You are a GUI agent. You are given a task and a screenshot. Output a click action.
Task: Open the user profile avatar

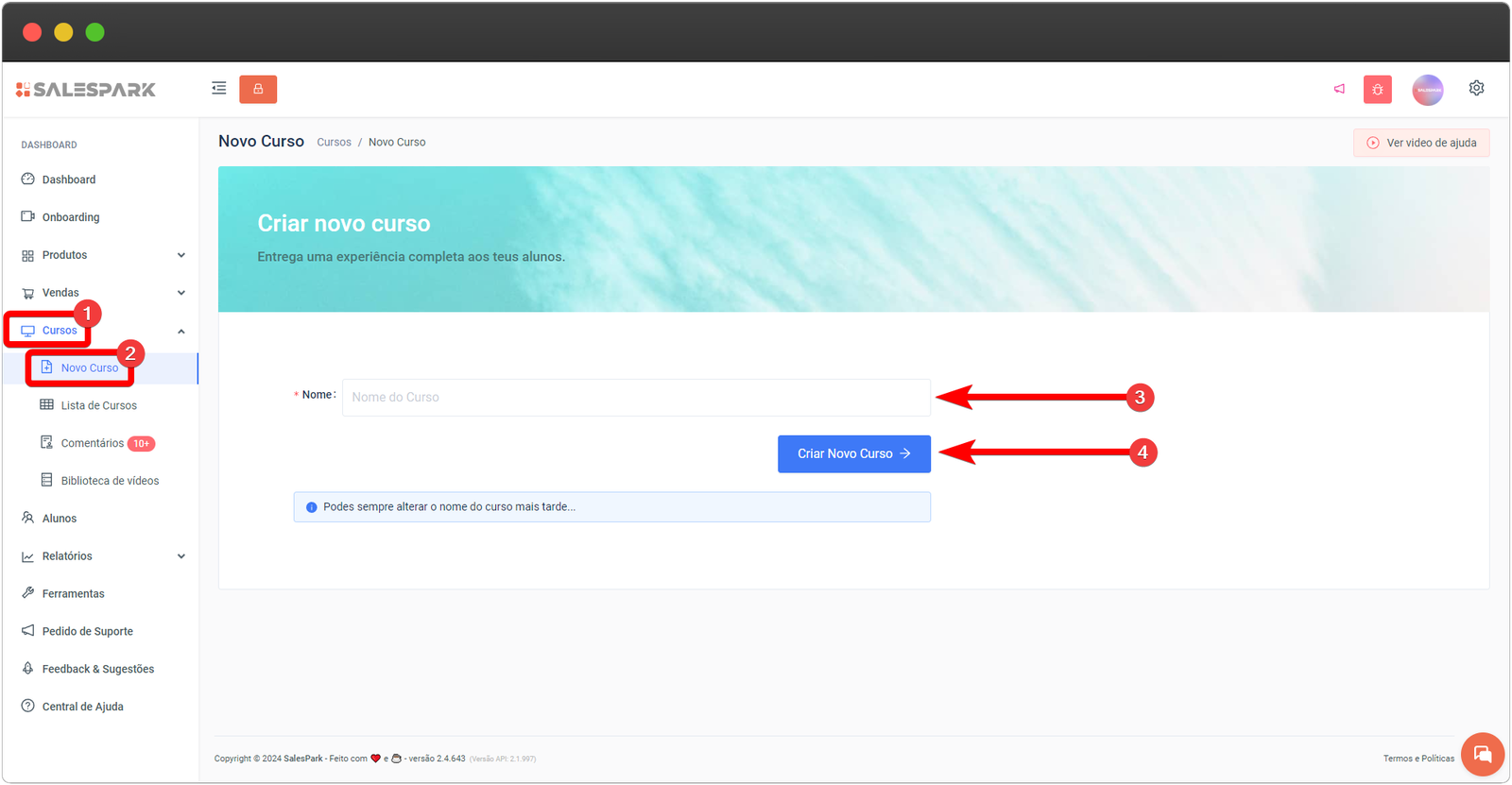pos(1428,90)
